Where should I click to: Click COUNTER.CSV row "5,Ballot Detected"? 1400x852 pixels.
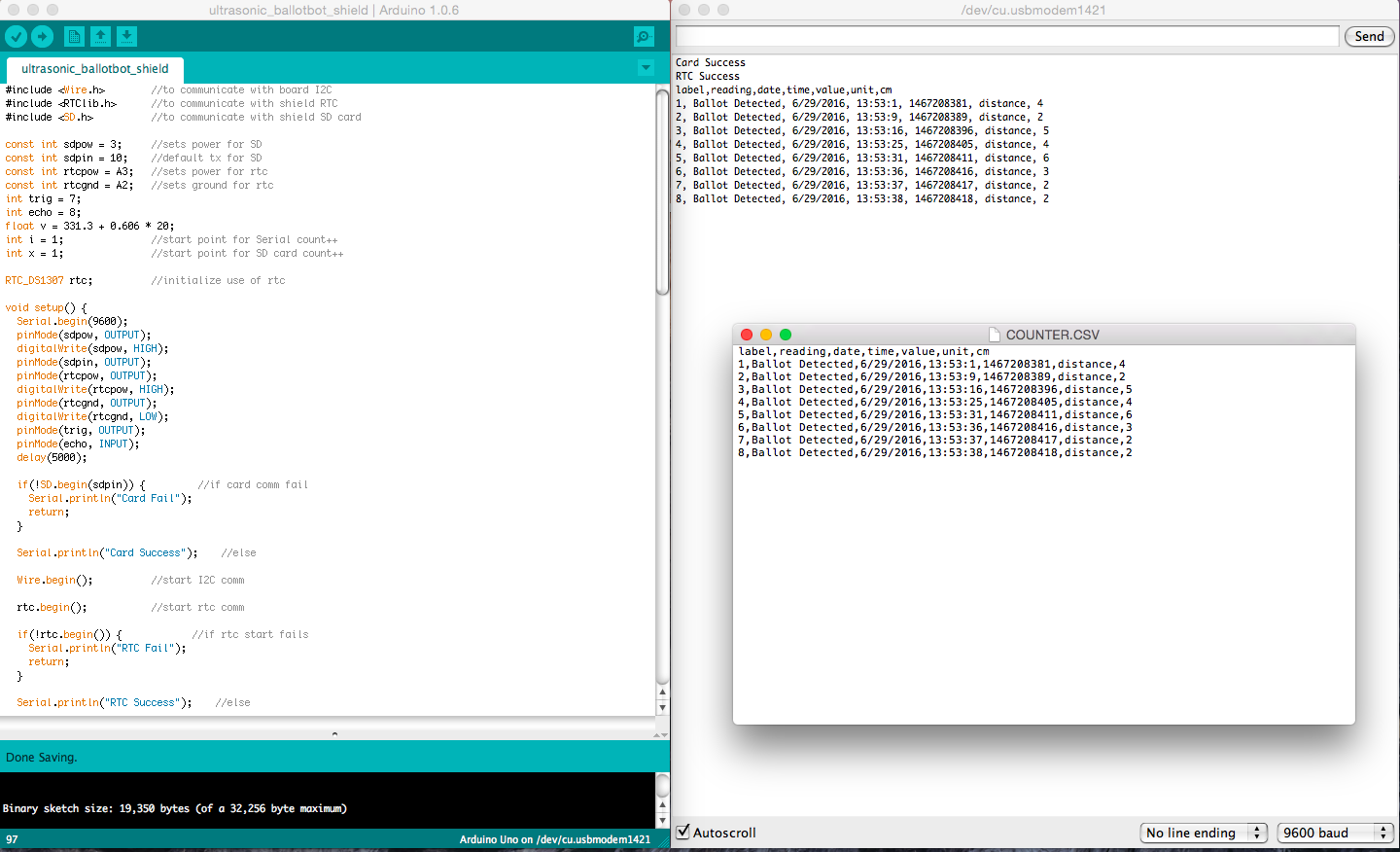click(x=935, y=414)
